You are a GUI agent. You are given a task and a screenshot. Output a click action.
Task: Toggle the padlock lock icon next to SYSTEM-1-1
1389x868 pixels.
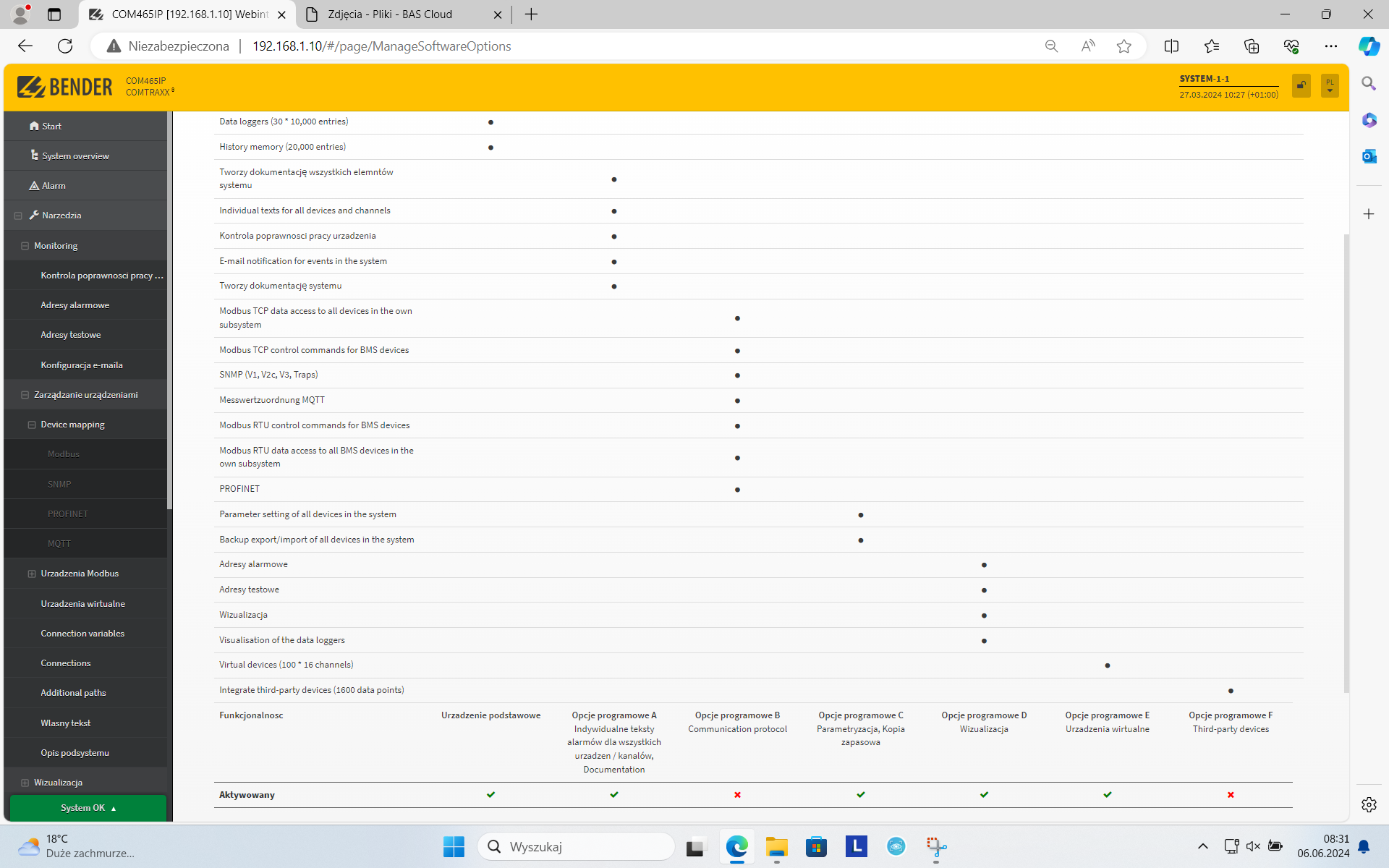coord(1300,85)
